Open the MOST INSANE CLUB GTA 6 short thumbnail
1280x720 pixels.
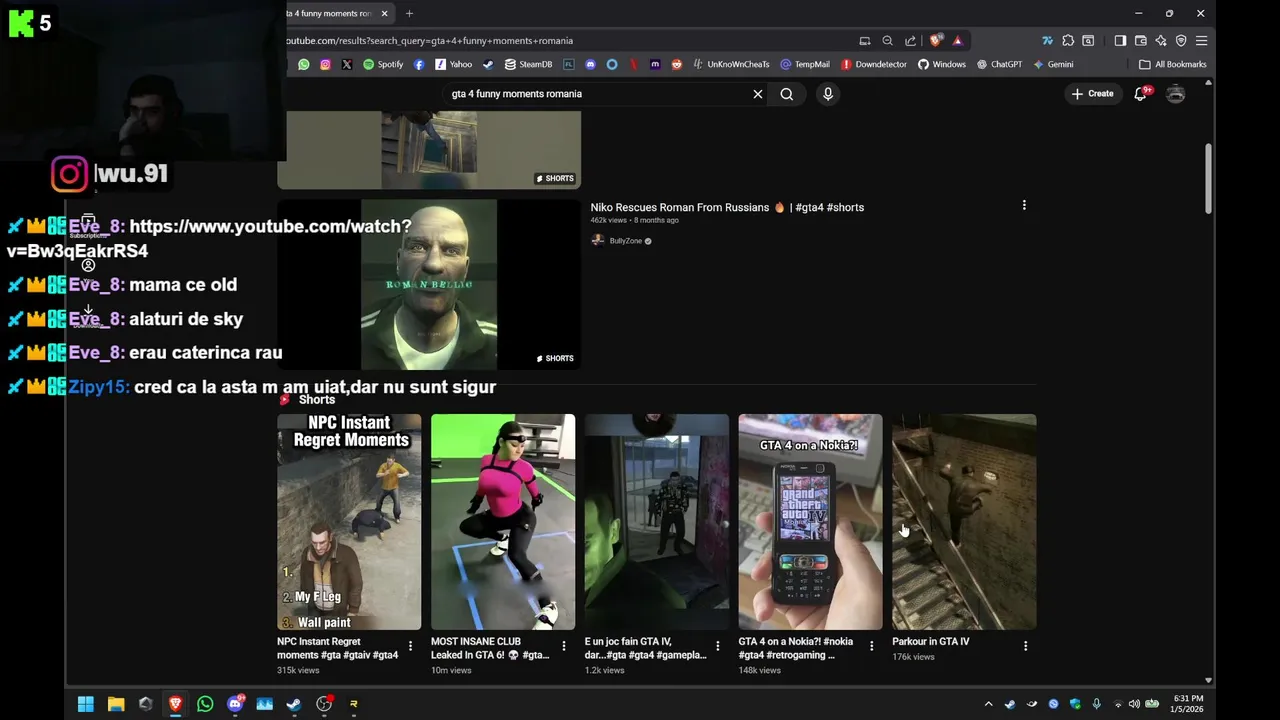(x=503, y=522)
